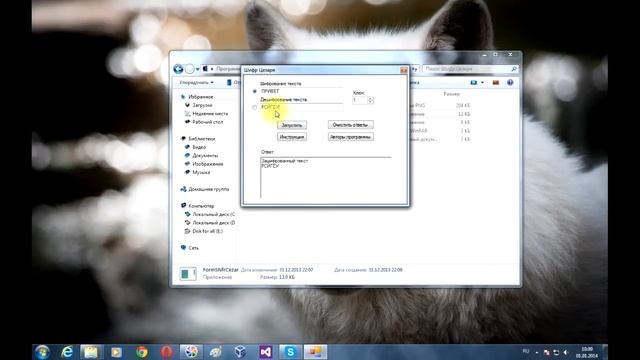Close the Шифр Цезаря dialog
The height and width of the screenshot is (360, 640).
point(403,70)
